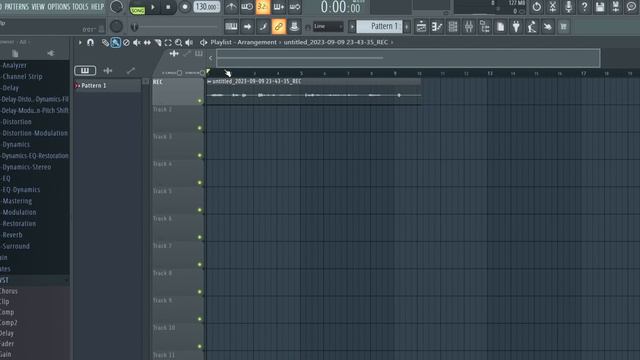Expand the Dynamics-EQ-Restoration browser folder
Viewport: 640px width, 360px height.
[x=35, y=156]
